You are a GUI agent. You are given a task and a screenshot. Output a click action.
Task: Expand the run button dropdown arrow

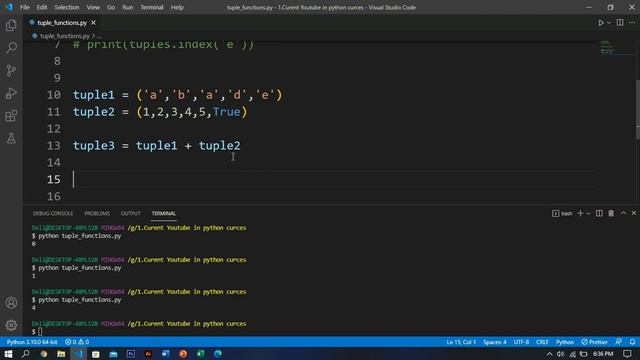(609, 23)
